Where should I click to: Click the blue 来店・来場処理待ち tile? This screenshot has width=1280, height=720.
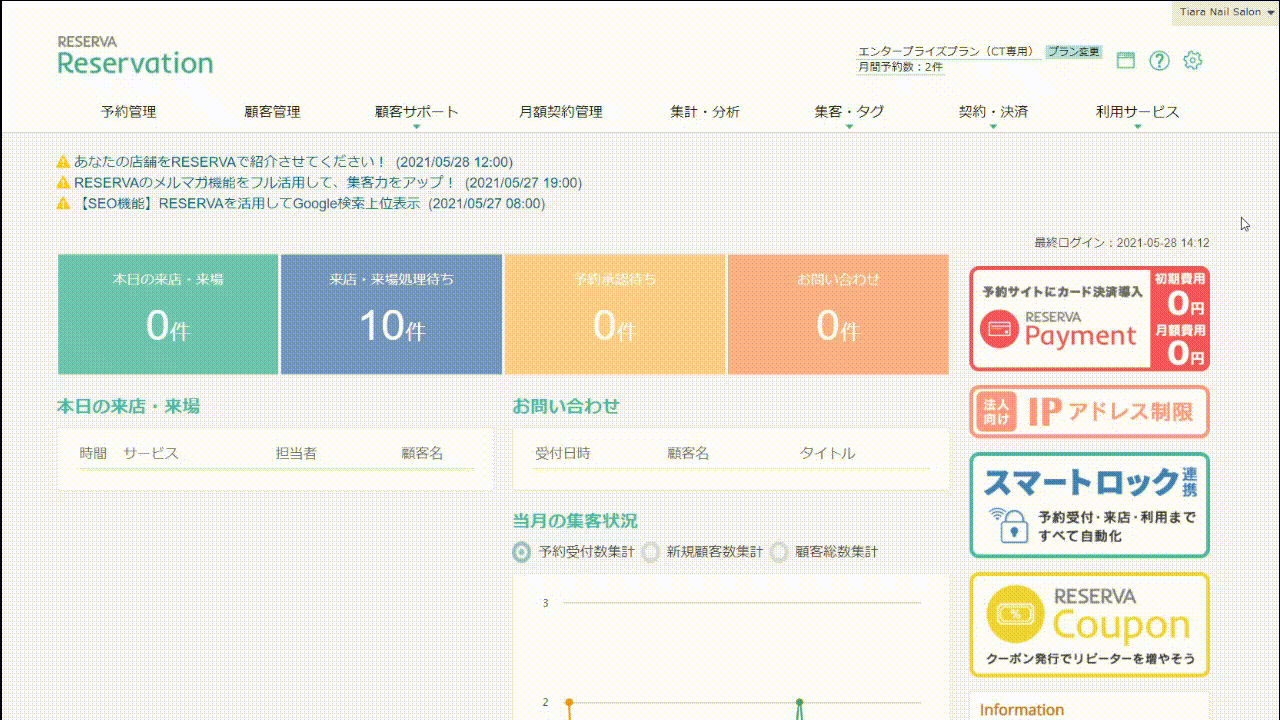point(391,313)
